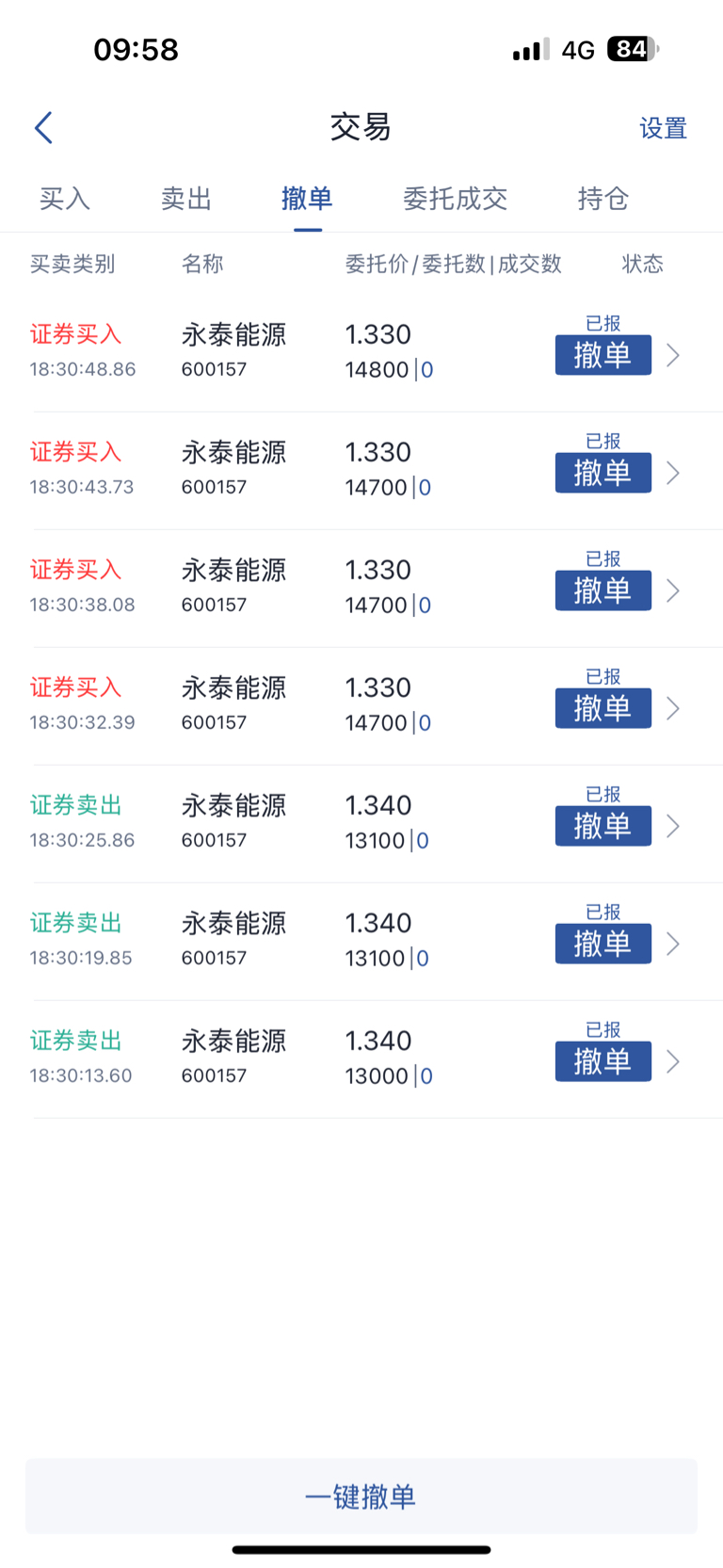723x1568 pixels.
Task: Select the 18:30:19.85 证券卖出 order row
Action: (x=361, y=942)
